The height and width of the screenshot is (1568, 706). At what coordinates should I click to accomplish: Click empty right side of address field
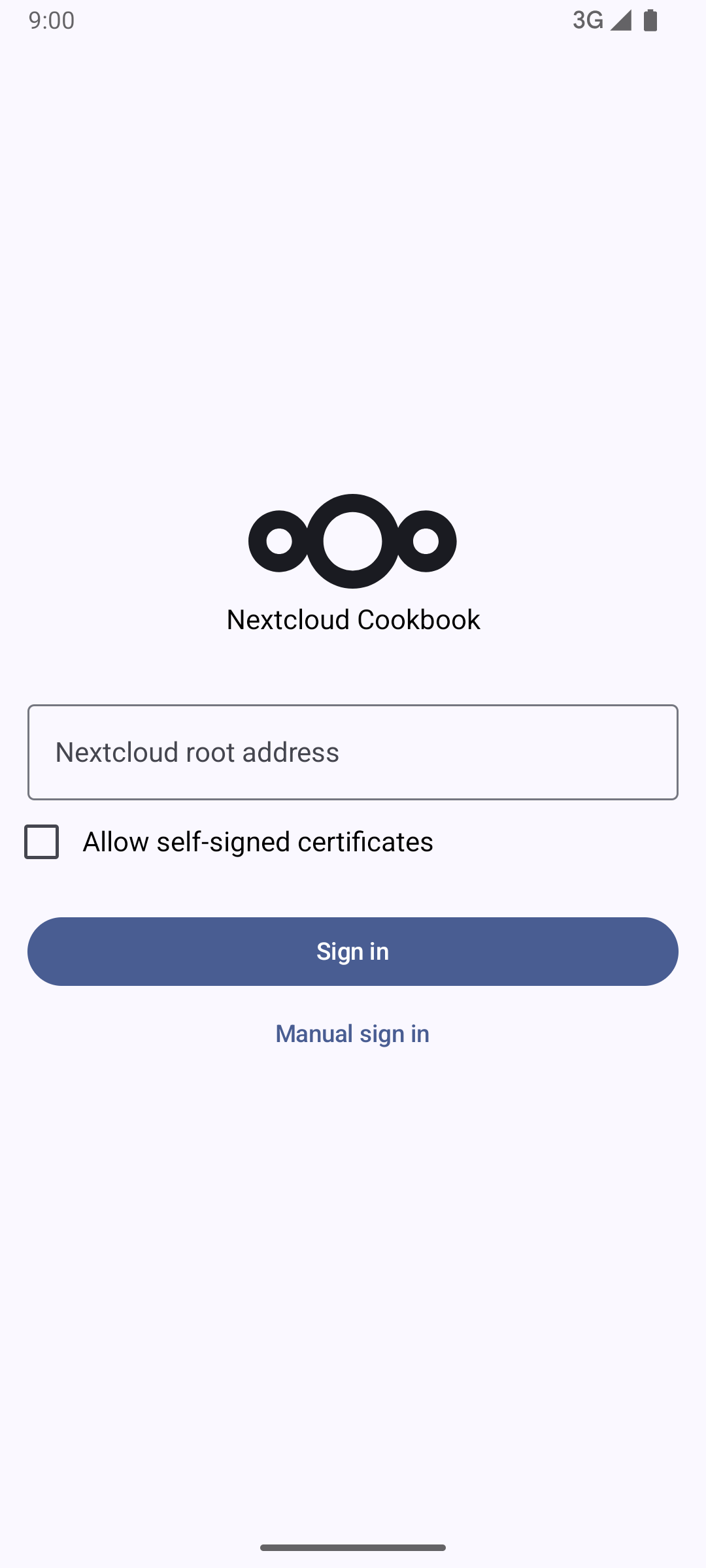tap(556, 752)
